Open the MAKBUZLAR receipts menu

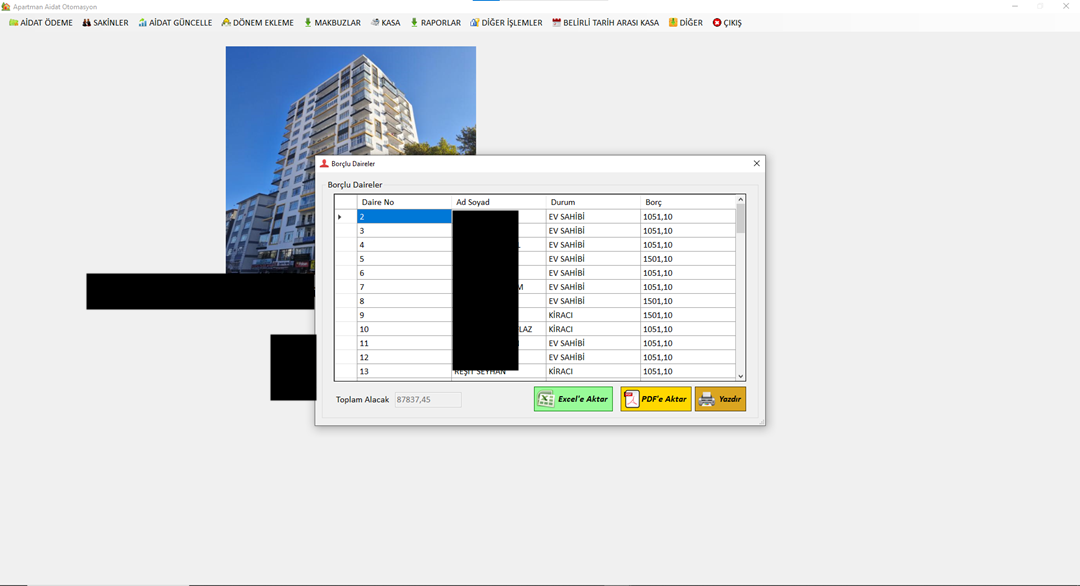pos(332,23)
